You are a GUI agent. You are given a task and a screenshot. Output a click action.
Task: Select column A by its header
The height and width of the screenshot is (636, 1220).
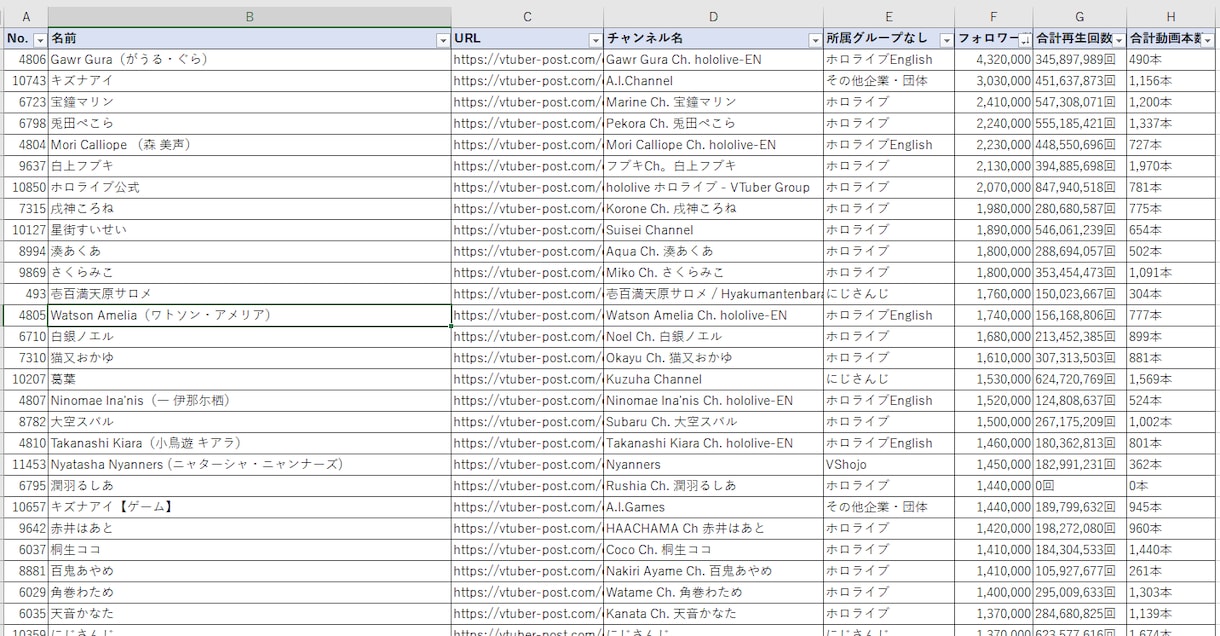click(x=25, y=17)
